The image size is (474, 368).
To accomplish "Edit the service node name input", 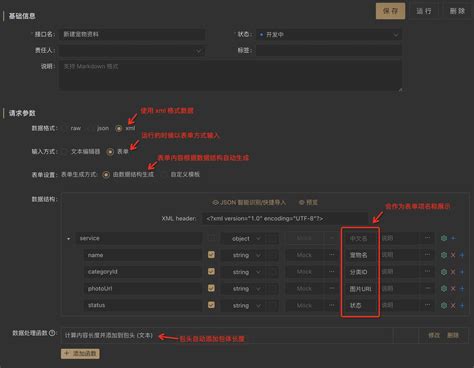I will [139, 239].
